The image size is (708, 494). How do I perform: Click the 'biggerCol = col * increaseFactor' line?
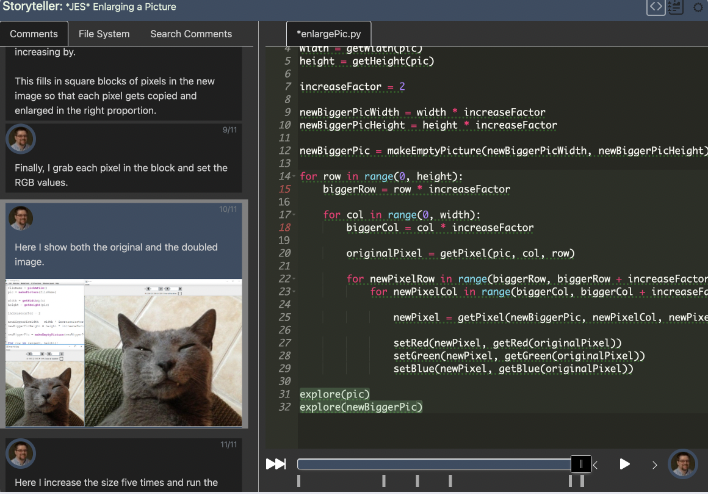pyautogui.click(x=440, y=228)
